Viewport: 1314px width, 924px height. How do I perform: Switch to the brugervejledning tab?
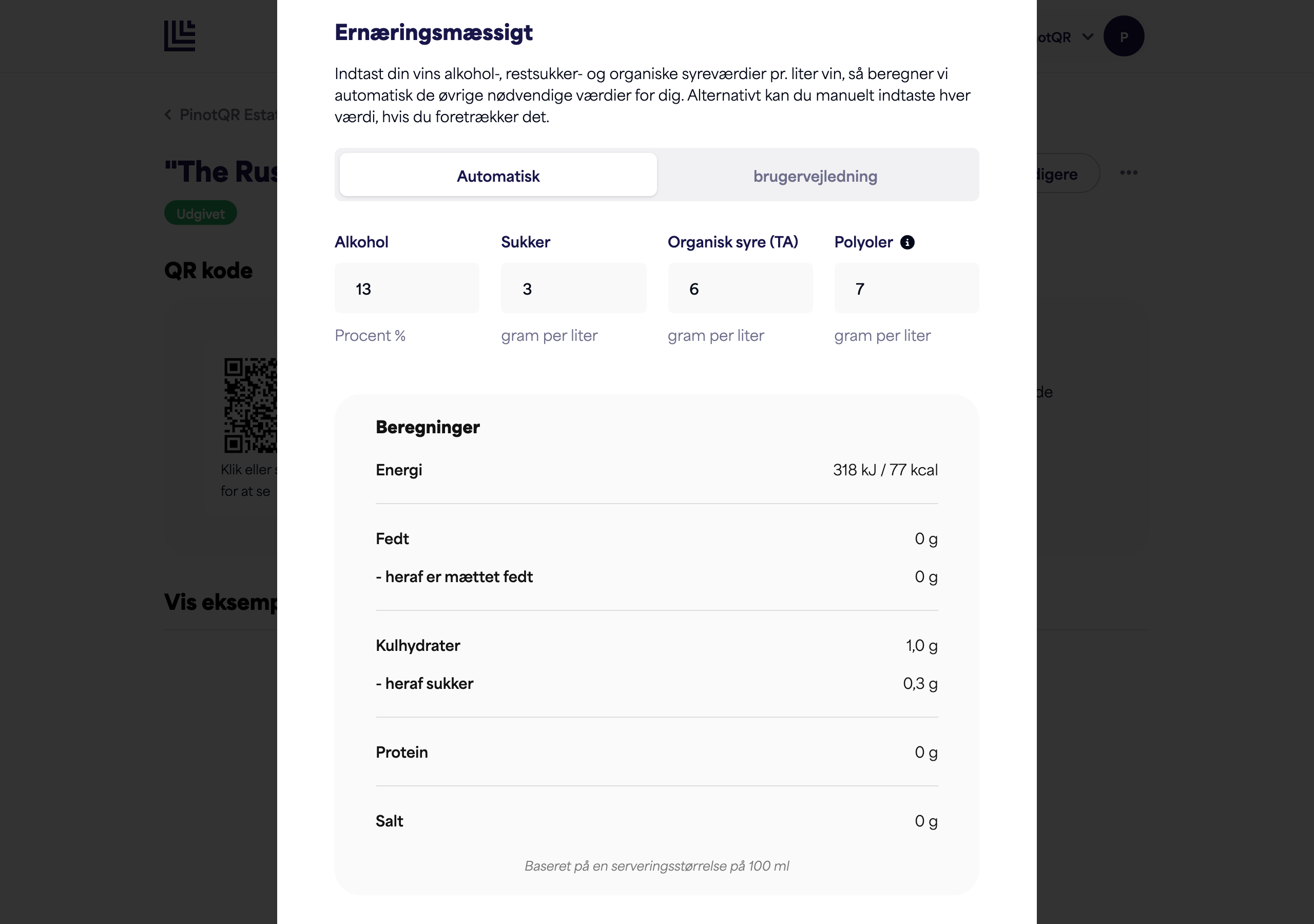[815, 175]
